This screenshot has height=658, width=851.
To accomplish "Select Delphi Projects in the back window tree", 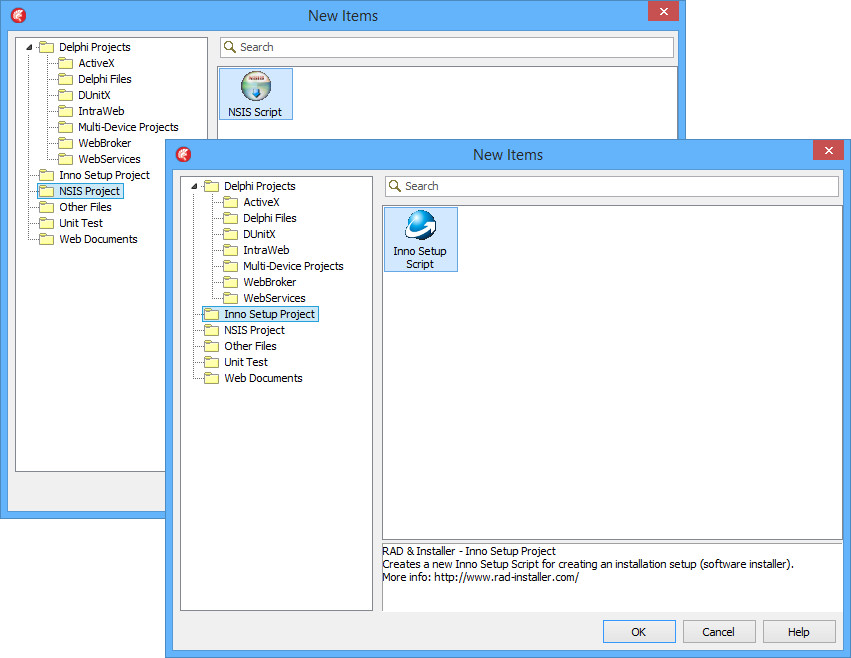I will coord(95,47).
